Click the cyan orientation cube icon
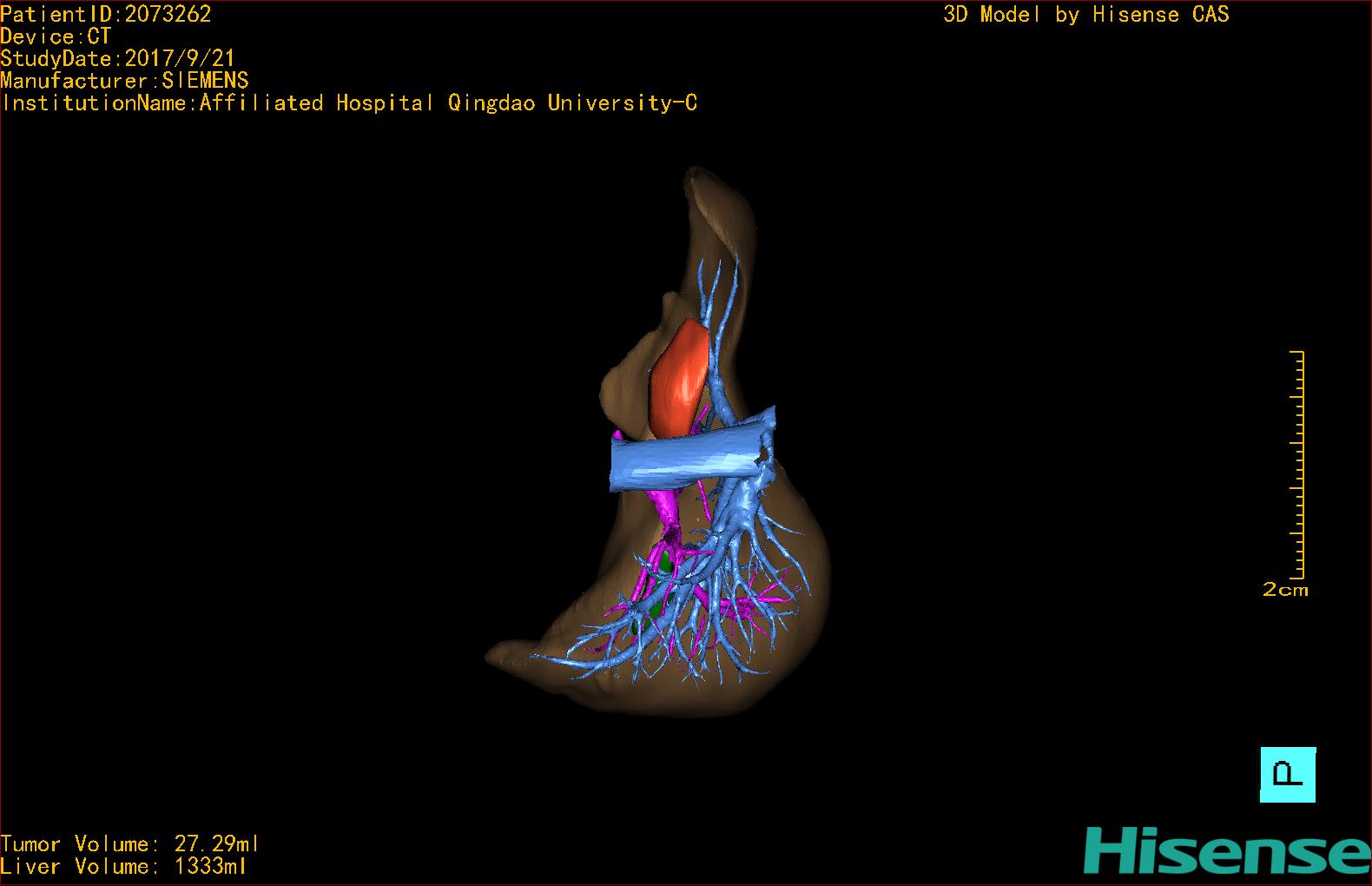The image size is (1372, 886). (x=1288, y=774)
